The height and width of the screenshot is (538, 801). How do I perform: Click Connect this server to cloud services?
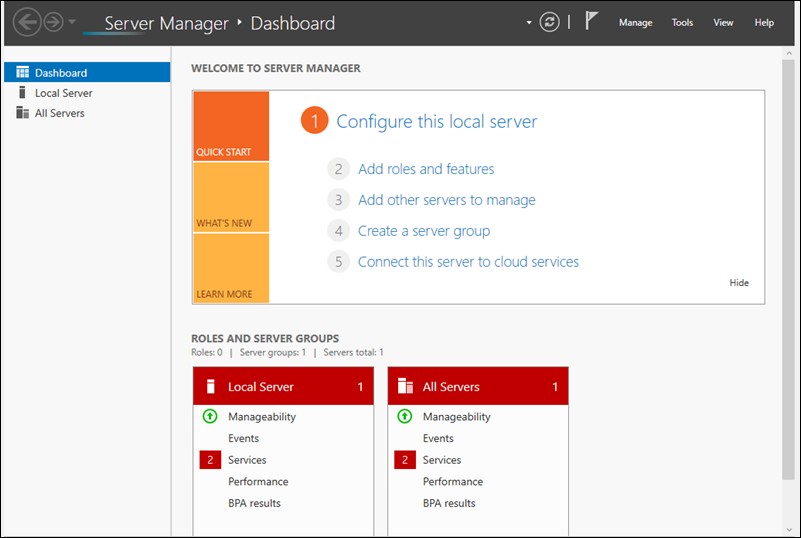click(468, 262)
